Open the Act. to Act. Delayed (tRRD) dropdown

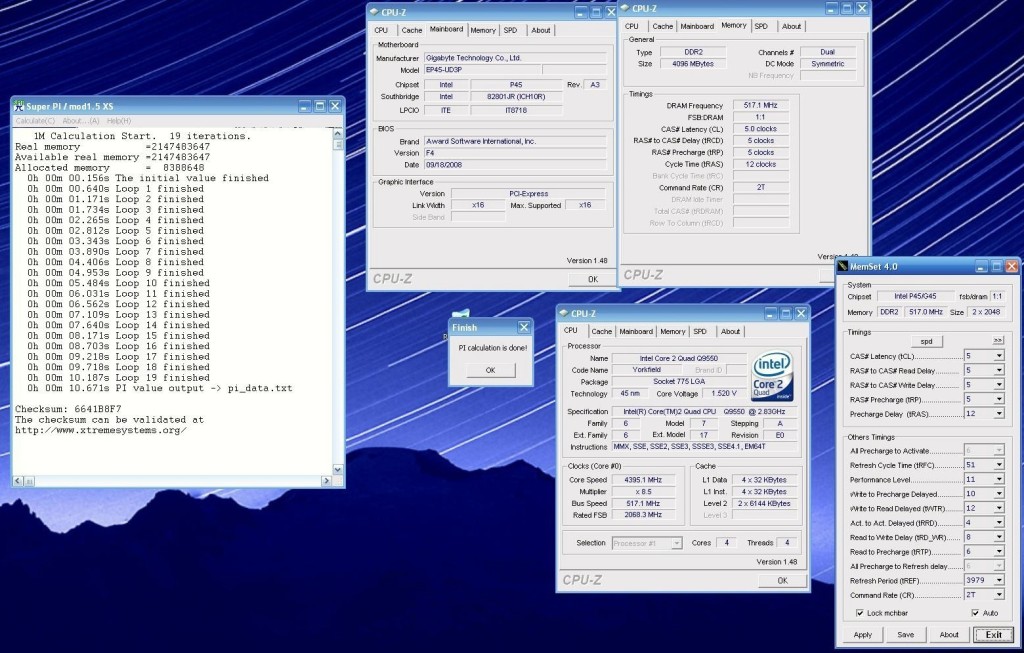click(x=999, y=522)
